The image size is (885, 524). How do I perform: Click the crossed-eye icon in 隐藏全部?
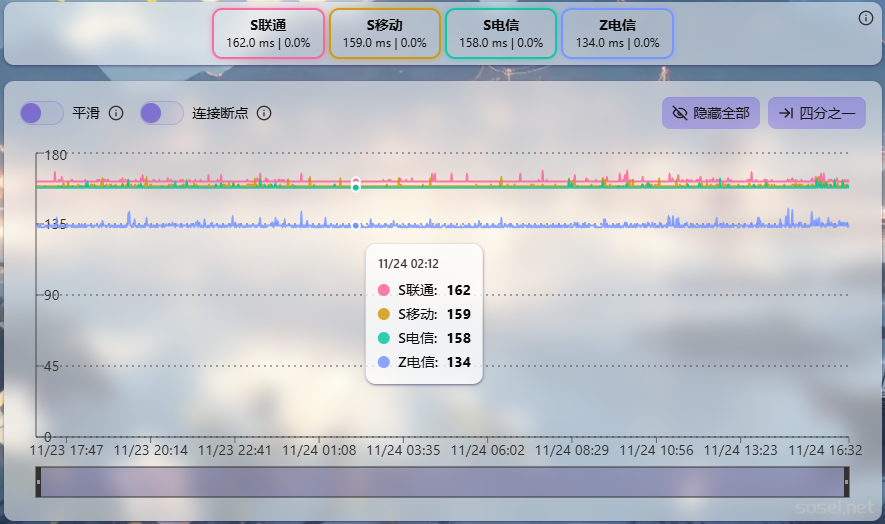[680, 113]
